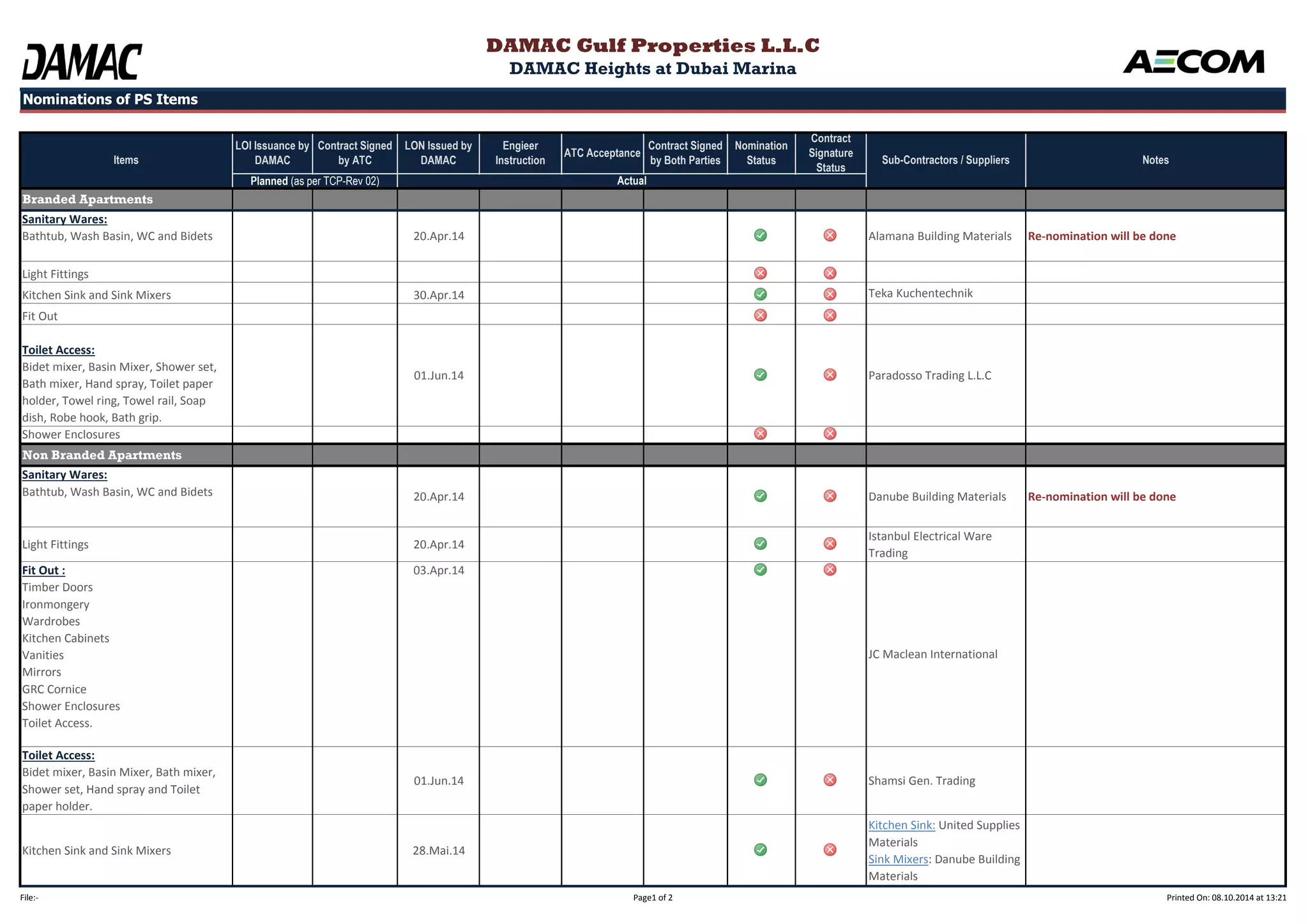Click green nomination check for JC Maclean Fit Out

[x=760, y=570]
